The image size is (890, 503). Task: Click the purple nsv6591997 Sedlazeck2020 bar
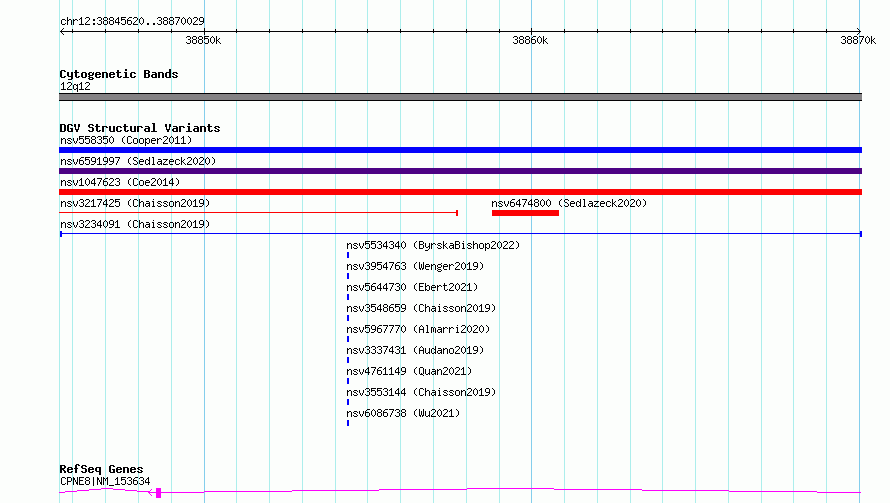[460, 171]
